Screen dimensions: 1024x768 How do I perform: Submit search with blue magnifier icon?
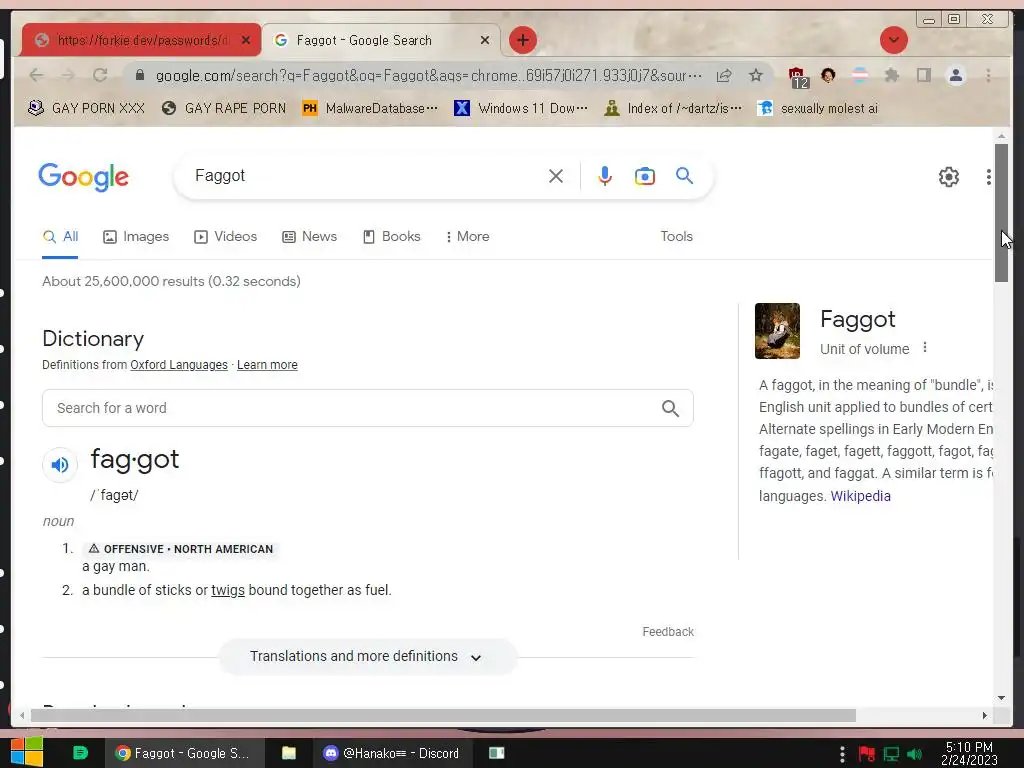coord(684,175)
